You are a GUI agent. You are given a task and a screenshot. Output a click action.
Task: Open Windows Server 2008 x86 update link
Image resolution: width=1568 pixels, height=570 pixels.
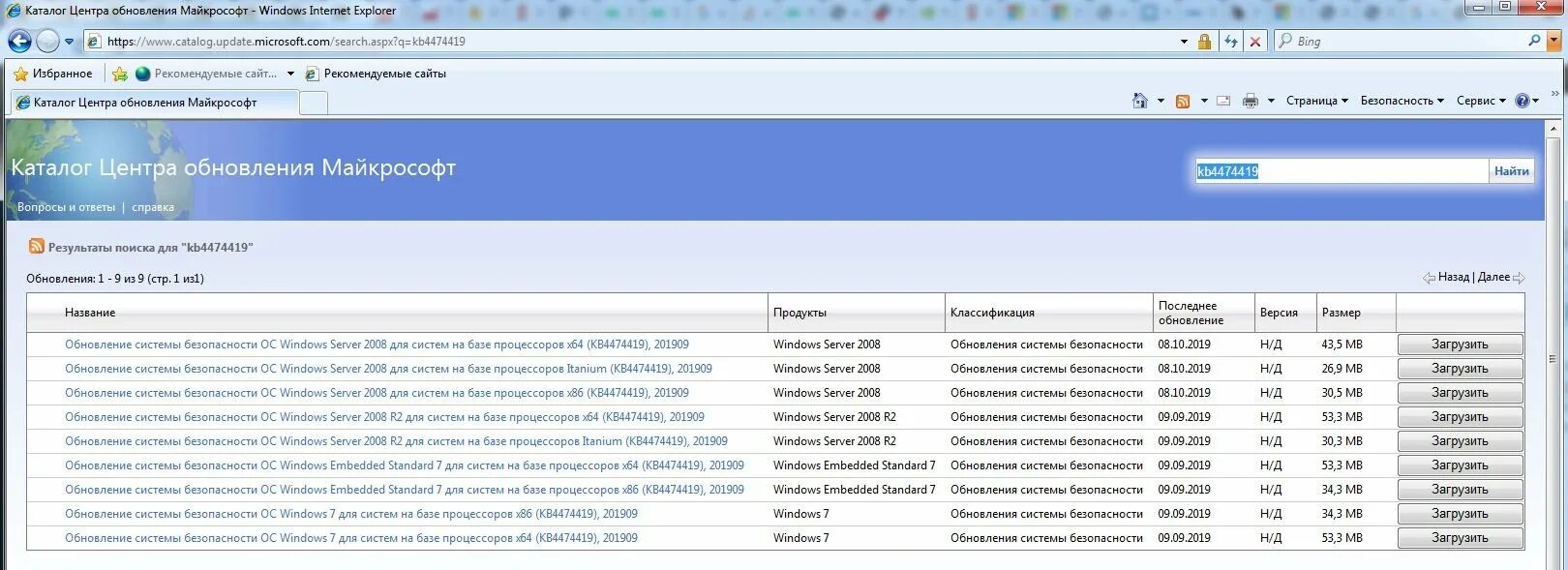pyautogui.click(x=377, y=393)
